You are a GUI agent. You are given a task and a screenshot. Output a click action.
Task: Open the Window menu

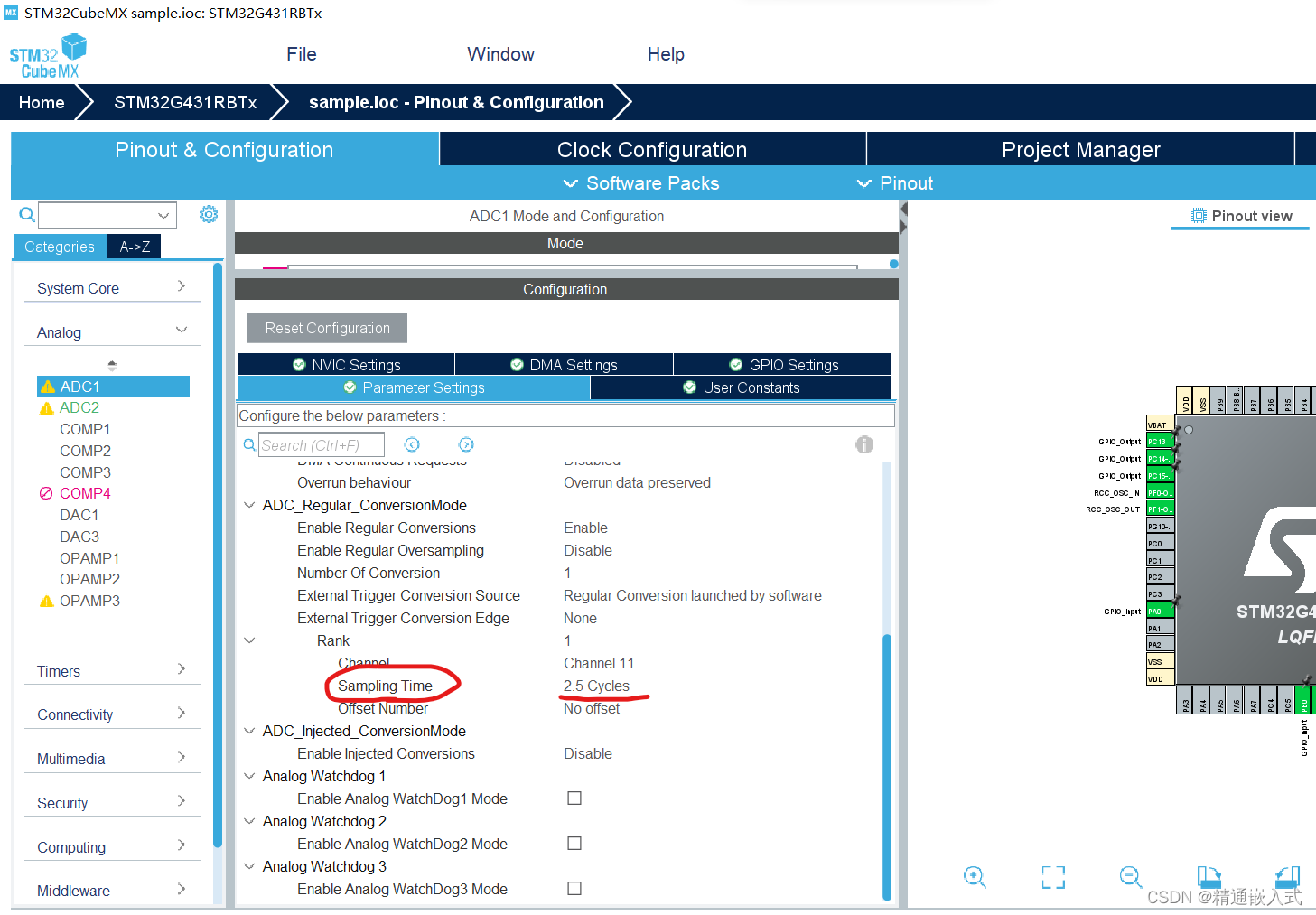coord(501,54)
